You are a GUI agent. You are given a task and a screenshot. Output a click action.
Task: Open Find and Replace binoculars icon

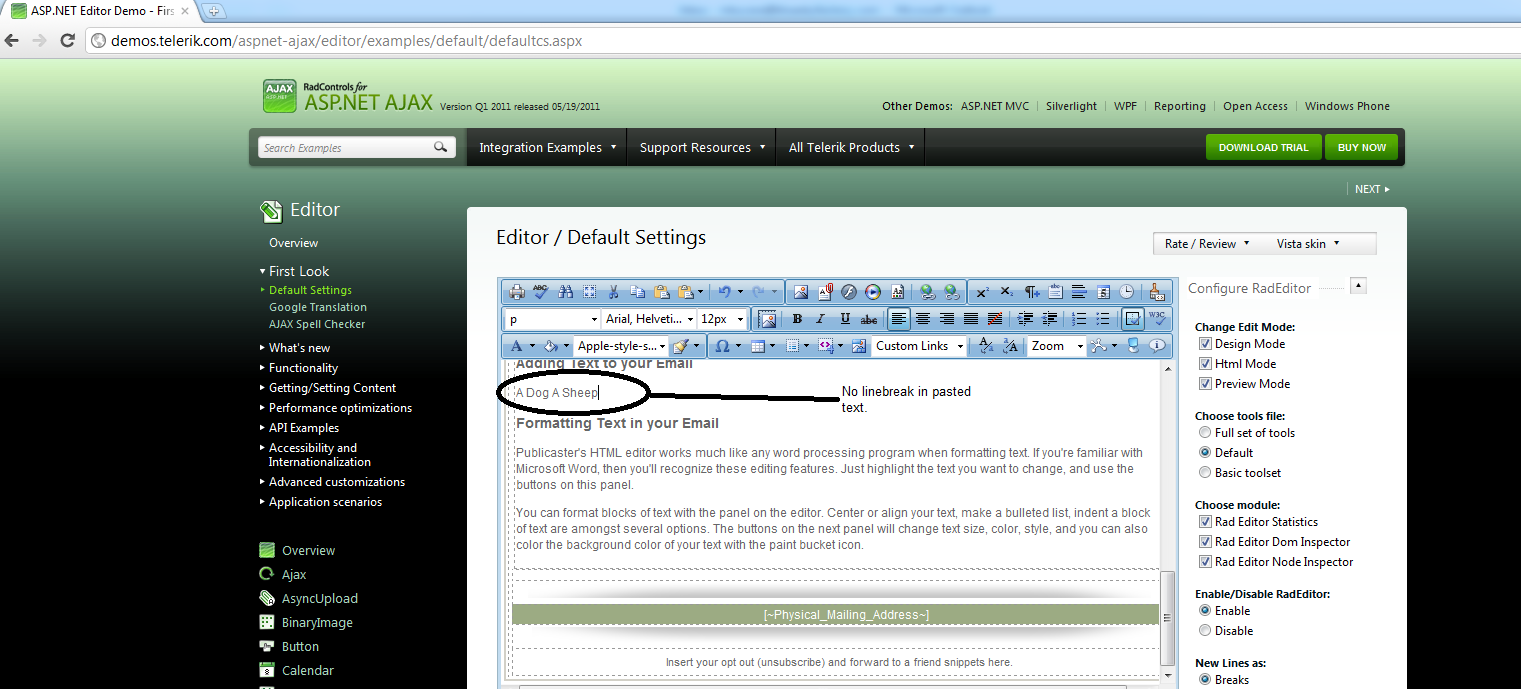(565, 292)
